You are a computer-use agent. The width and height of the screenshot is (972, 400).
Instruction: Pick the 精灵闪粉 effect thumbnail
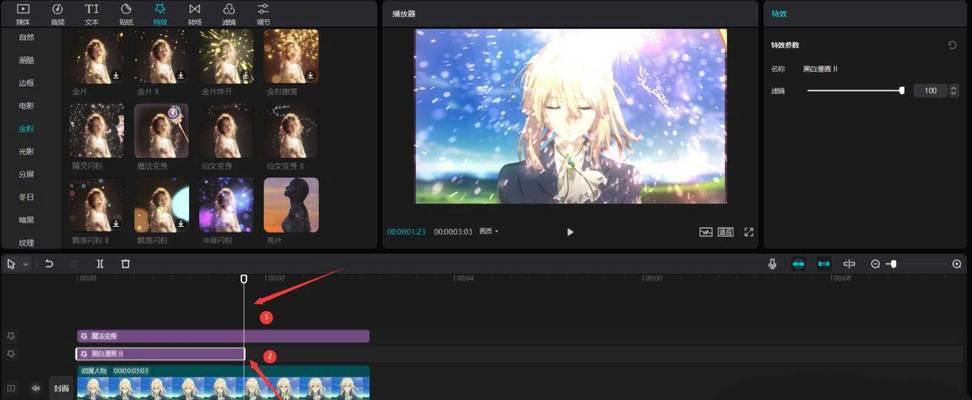(x=97, y=131)
